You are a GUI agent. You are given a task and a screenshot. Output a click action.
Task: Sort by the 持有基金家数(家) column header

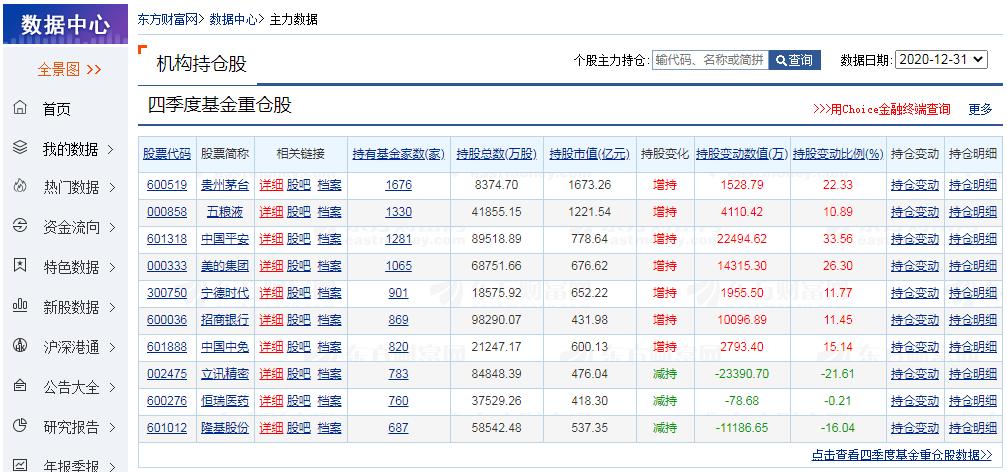(398, 154)
